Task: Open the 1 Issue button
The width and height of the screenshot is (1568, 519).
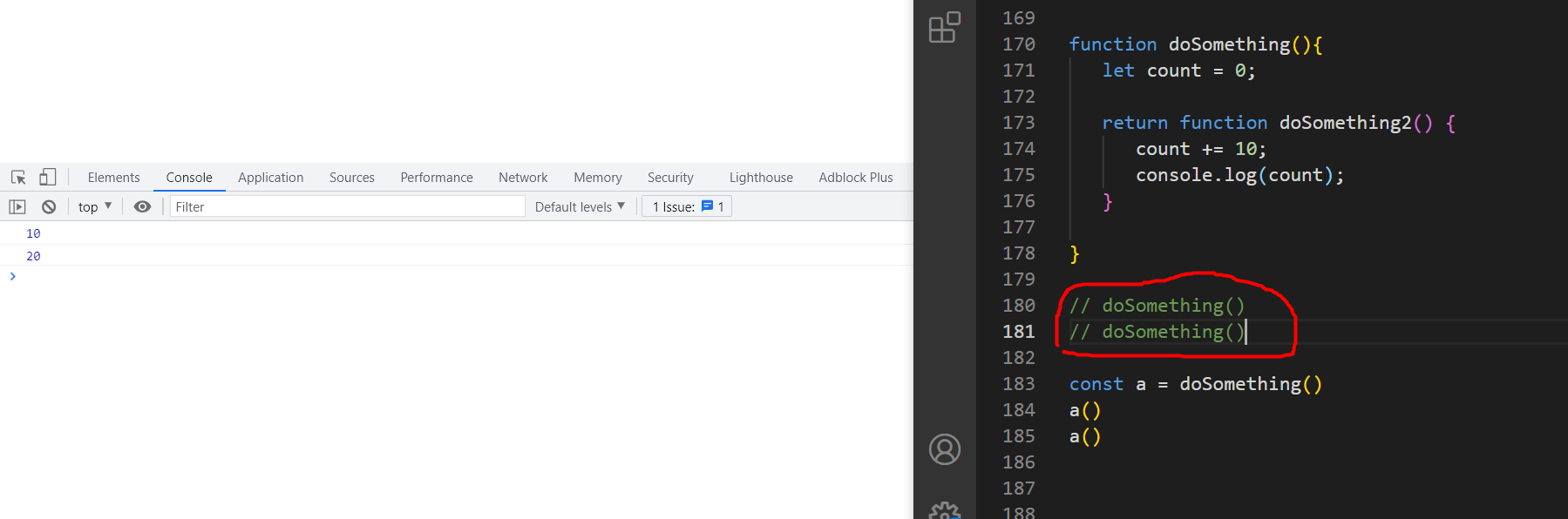Action: pyautogui.click(x=687, y=206)
